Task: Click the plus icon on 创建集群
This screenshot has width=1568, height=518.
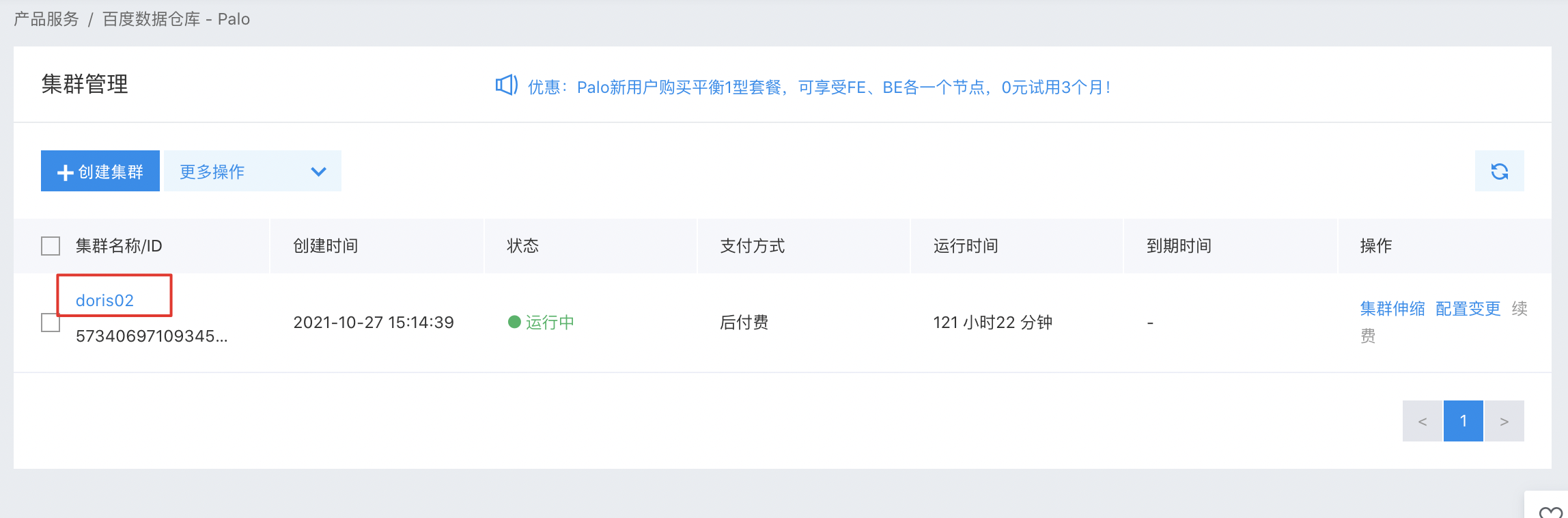Action: (65, 172)
